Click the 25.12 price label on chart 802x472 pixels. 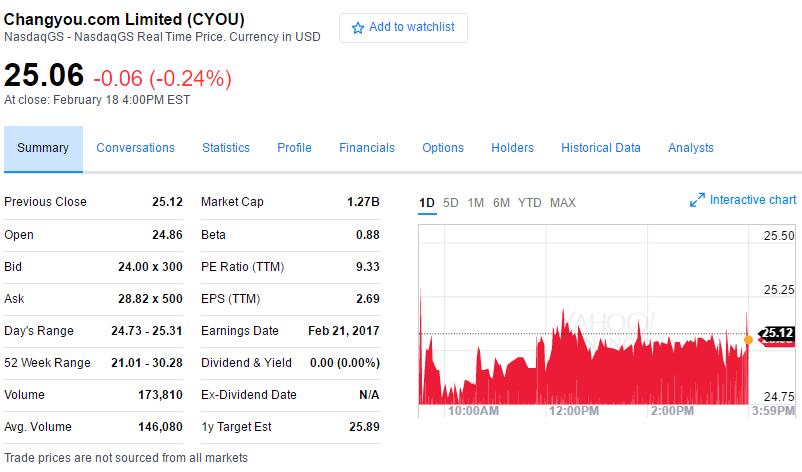(777, 333)
